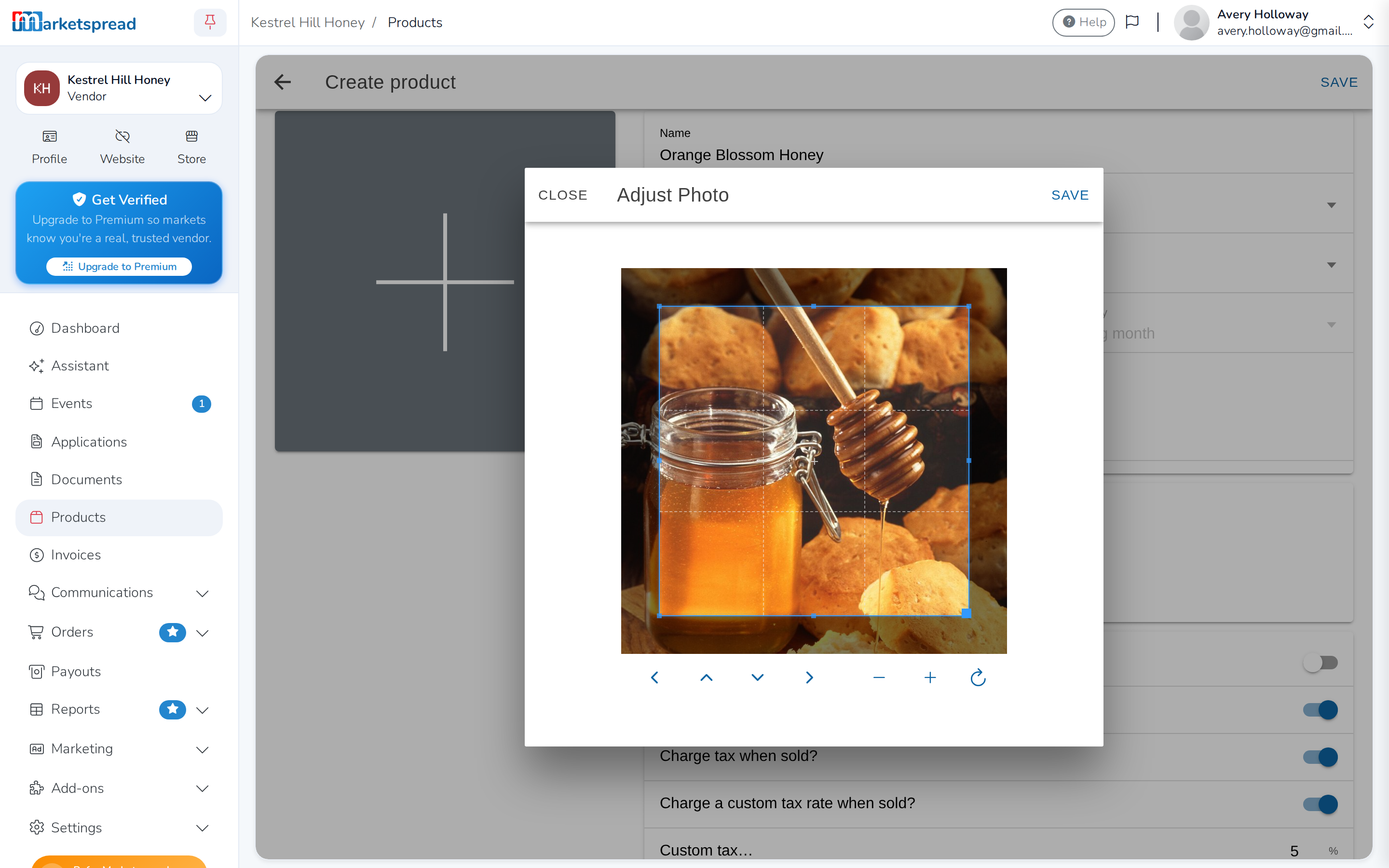This screenshot has width=1389, height=868.
Task: Click the Reports premium star badge
Action: click(172, 709)
